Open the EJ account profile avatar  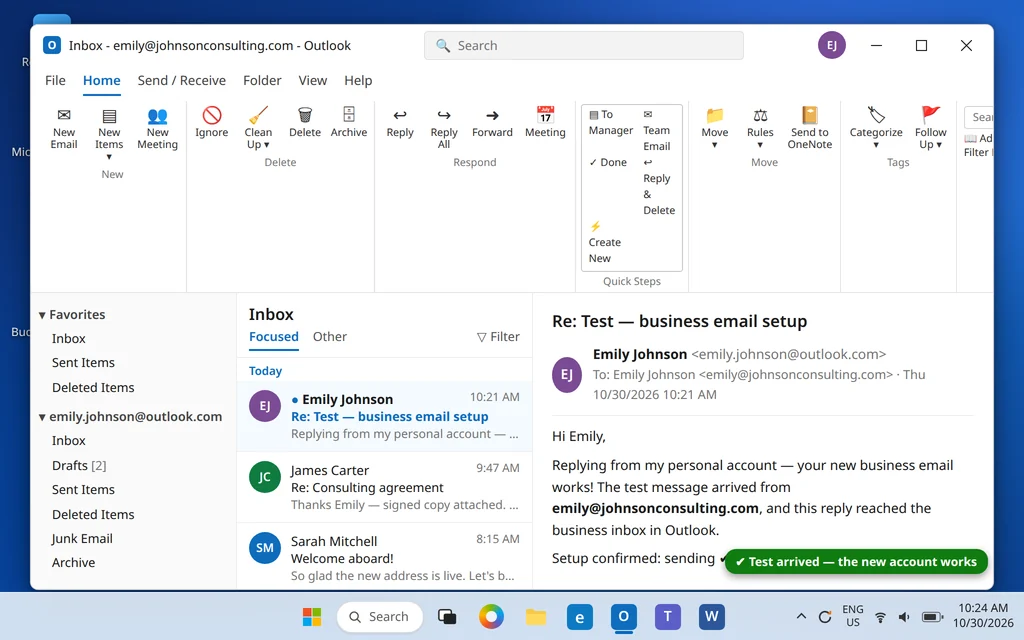[x=831, y=45]
